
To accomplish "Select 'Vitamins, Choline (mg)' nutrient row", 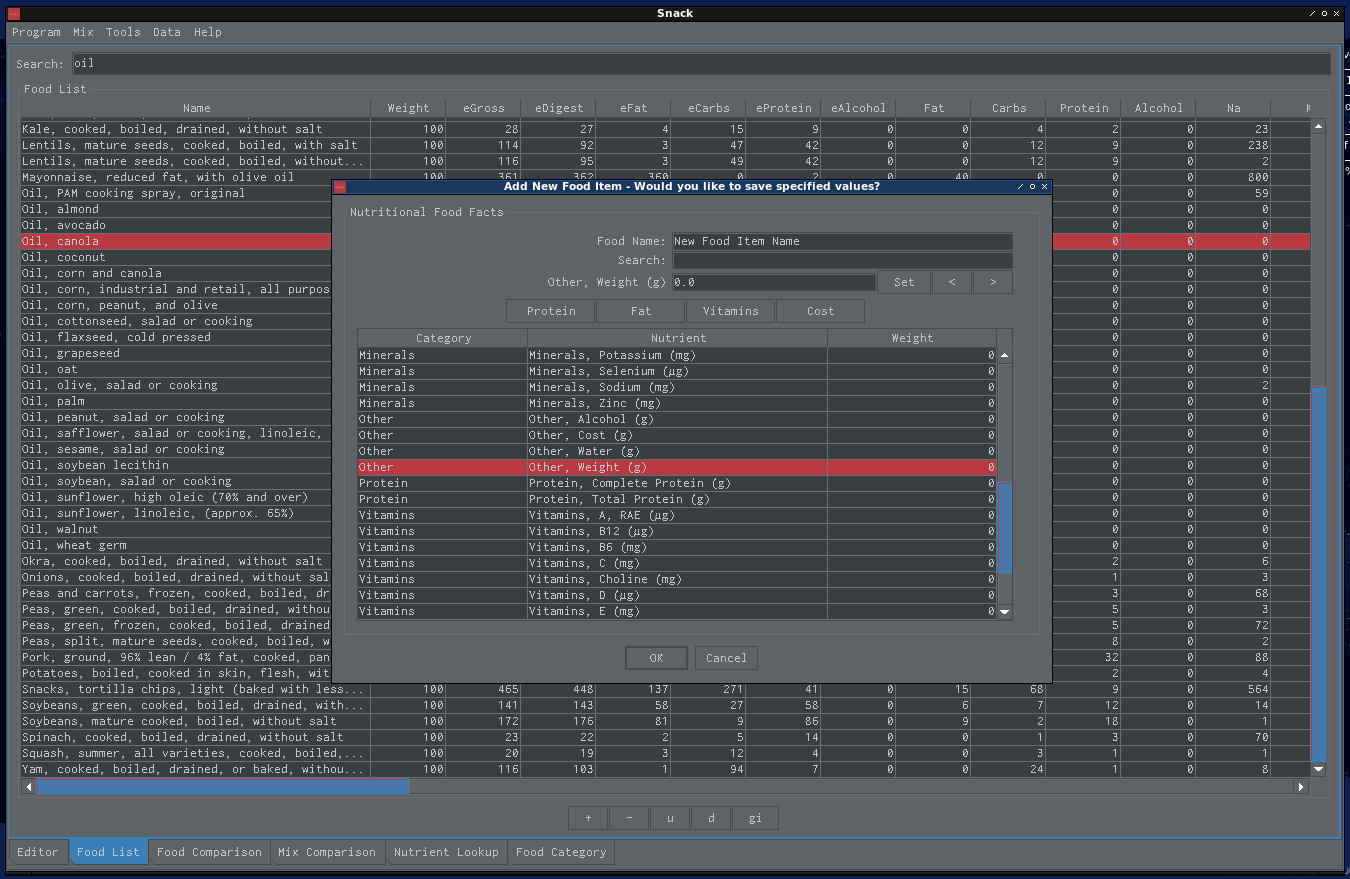I will click(677, 579).
